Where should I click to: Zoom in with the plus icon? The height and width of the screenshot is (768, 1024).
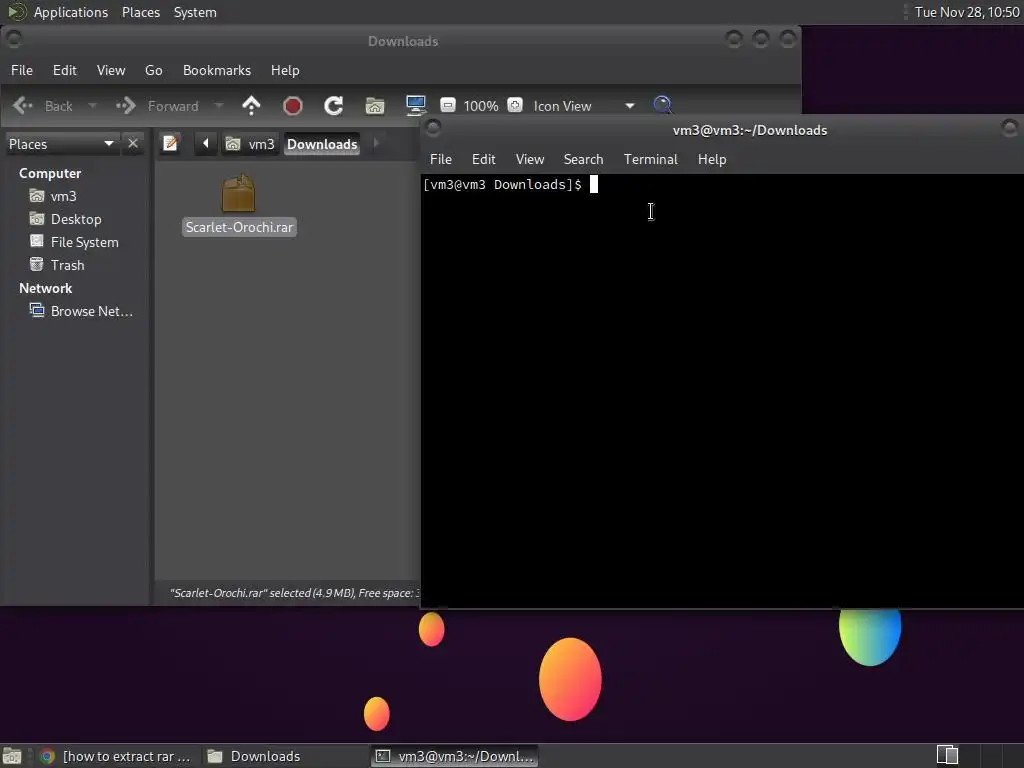(515, 105)
